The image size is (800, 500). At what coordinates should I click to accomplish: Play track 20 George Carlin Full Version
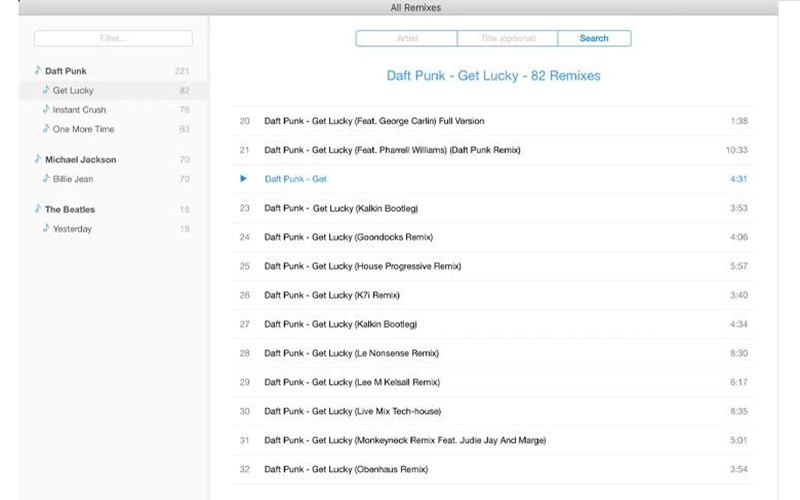click(493, 121)
